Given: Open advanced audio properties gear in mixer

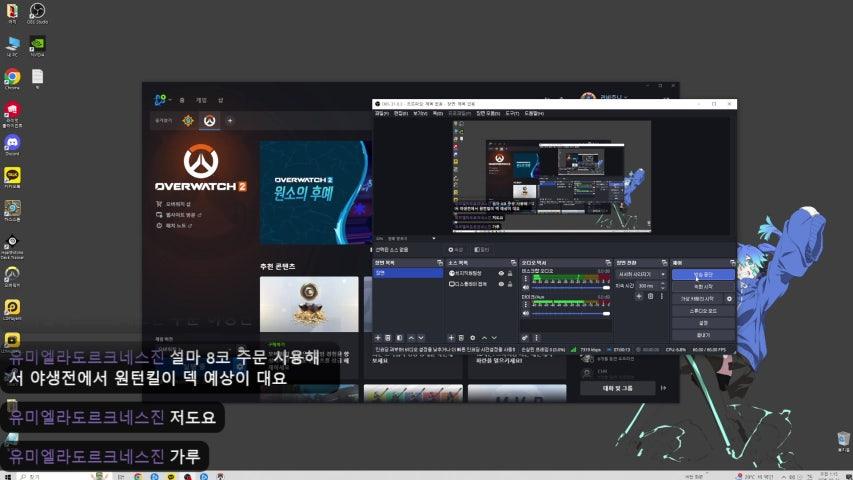Looking at the screenshot, I should point(525,338).
